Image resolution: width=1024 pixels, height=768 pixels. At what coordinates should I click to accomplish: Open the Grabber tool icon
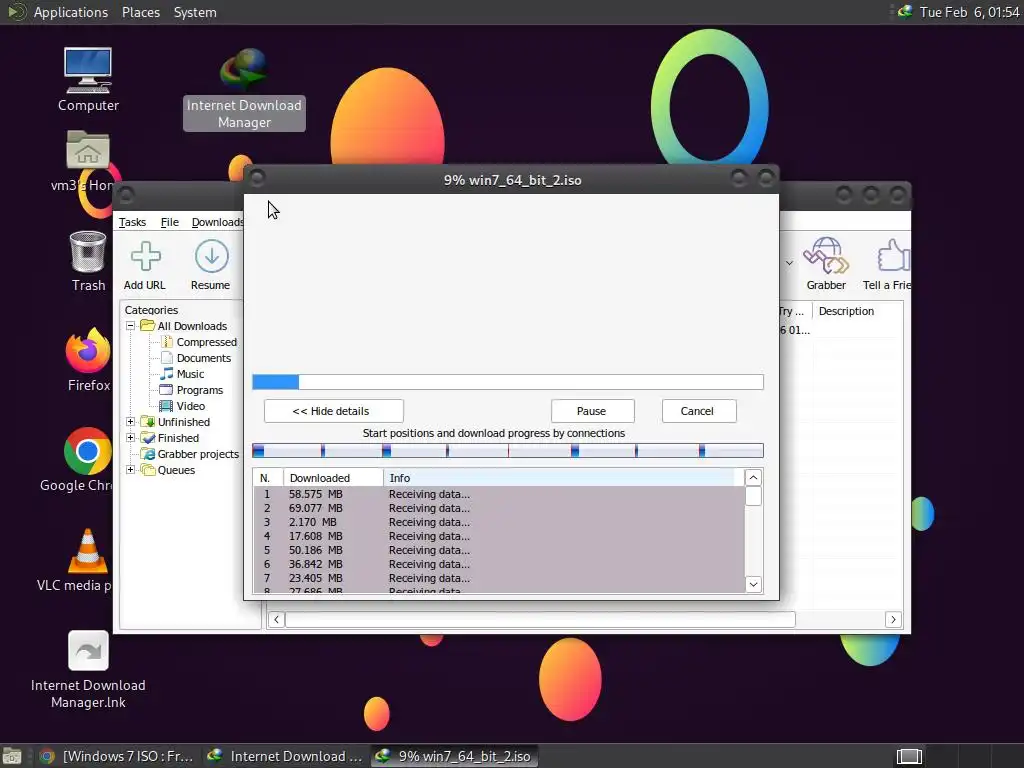[825, 255]
